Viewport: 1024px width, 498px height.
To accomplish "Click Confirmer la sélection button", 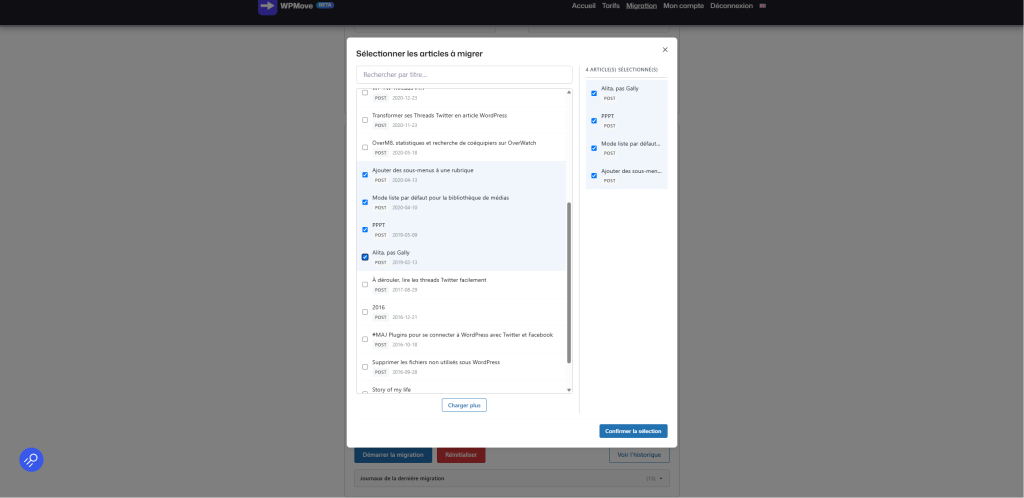I will [x=633, y=431].
